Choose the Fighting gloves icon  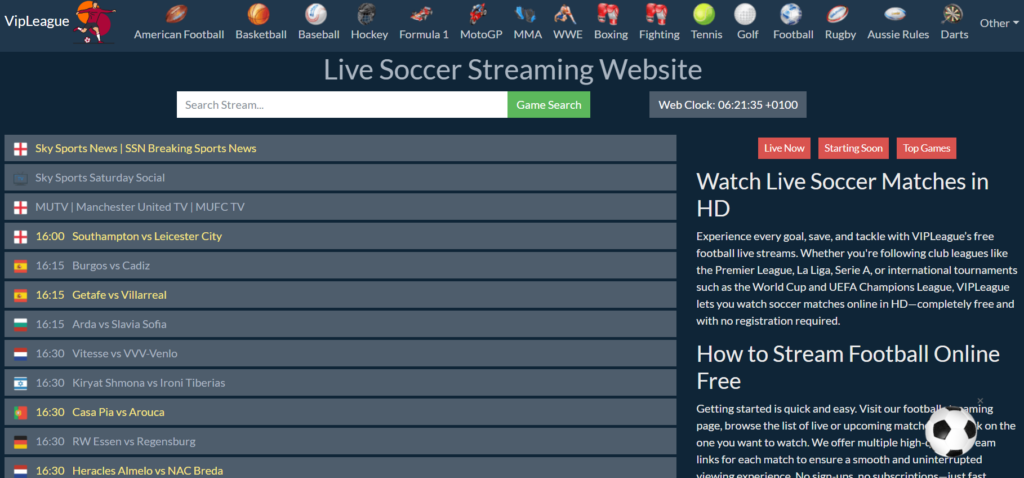(656, 14)
